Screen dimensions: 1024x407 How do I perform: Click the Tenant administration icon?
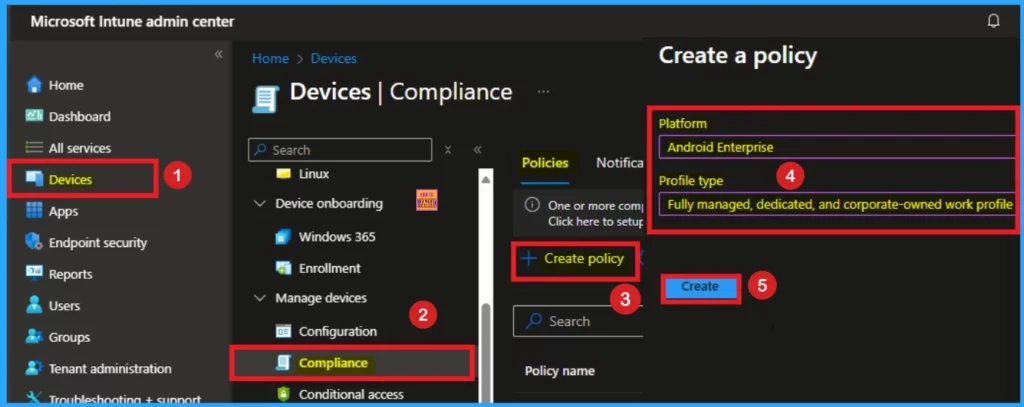point(33,368)
